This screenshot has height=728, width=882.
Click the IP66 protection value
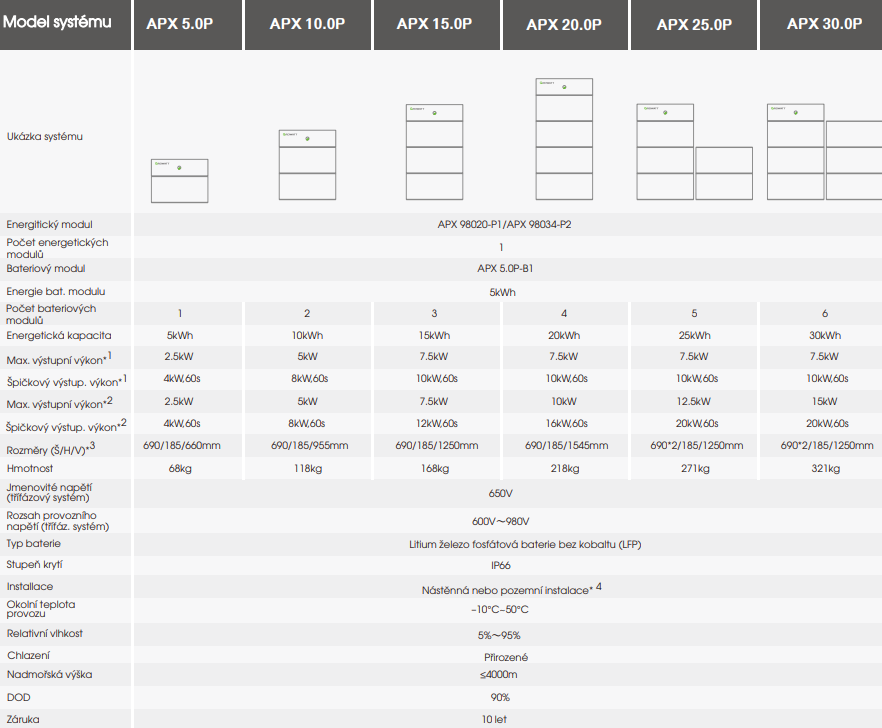[501, 565]
